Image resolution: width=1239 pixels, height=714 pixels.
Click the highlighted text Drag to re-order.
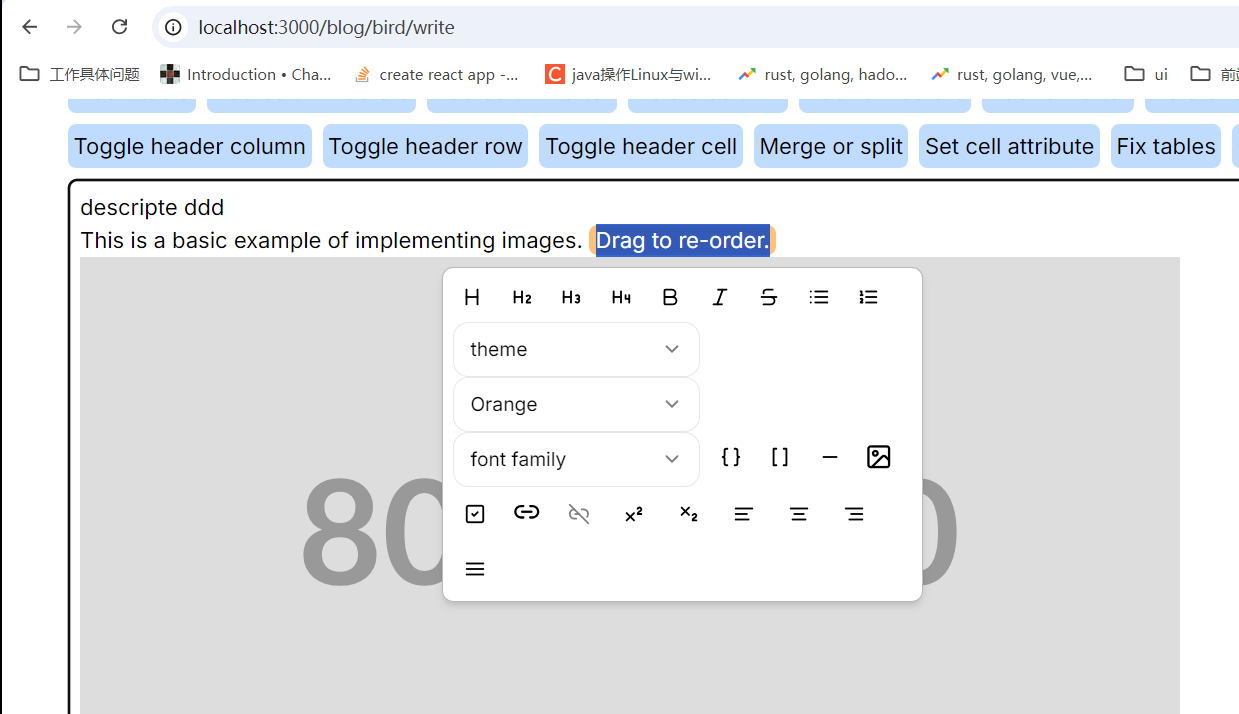[683, 240]
